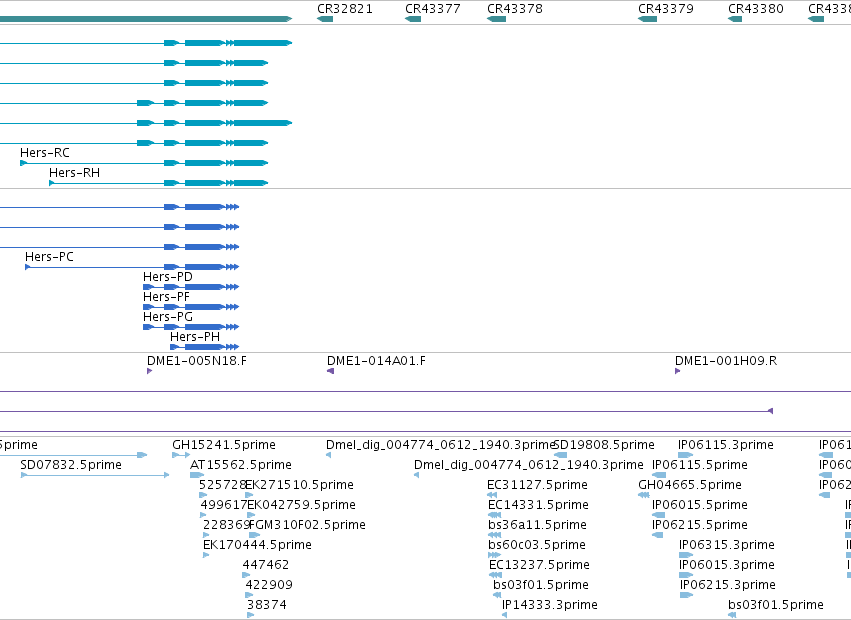Image resolution: width=851 pixels, height=620 pixels.
Task: Click bs03f01.5prime label below IP06215.3prime
Action: 776,605
